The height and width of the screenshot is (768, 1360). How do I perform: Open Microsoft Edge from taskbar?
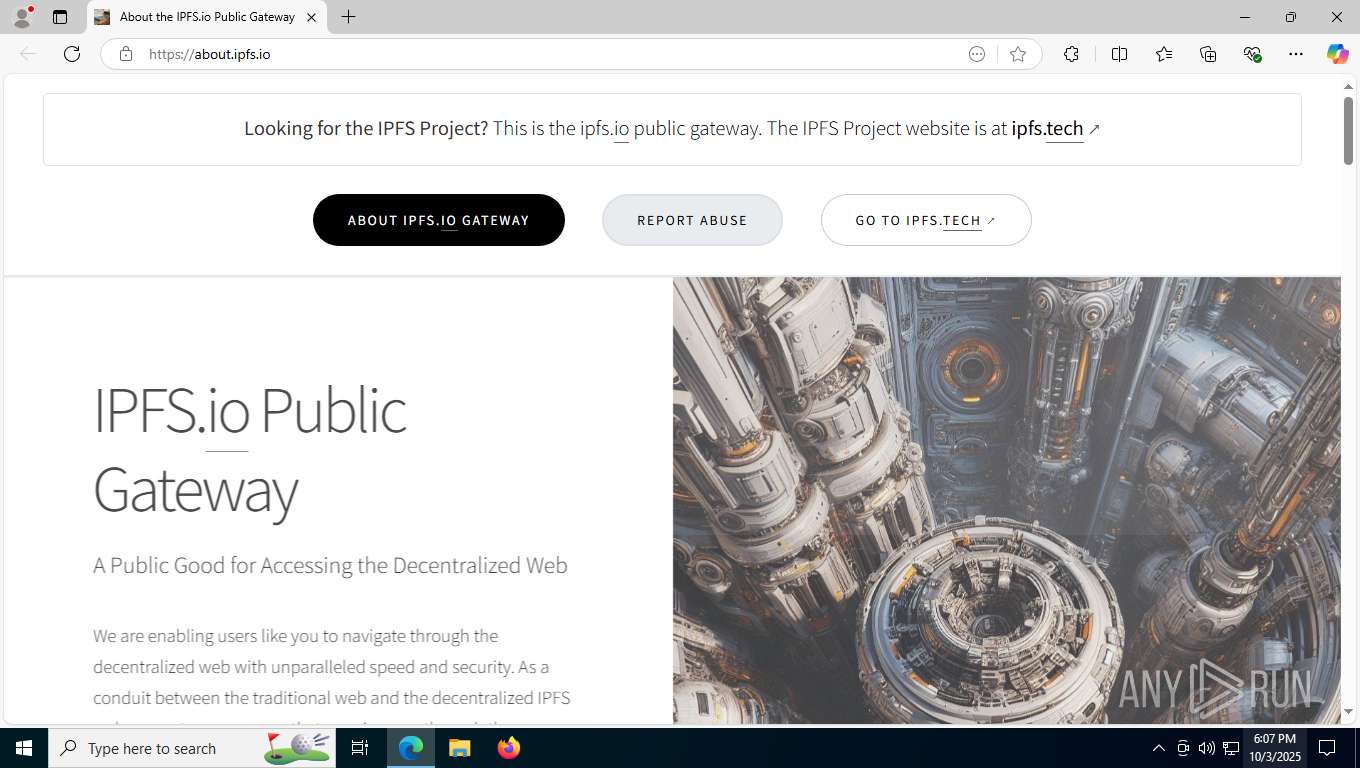tap(411, 748)
